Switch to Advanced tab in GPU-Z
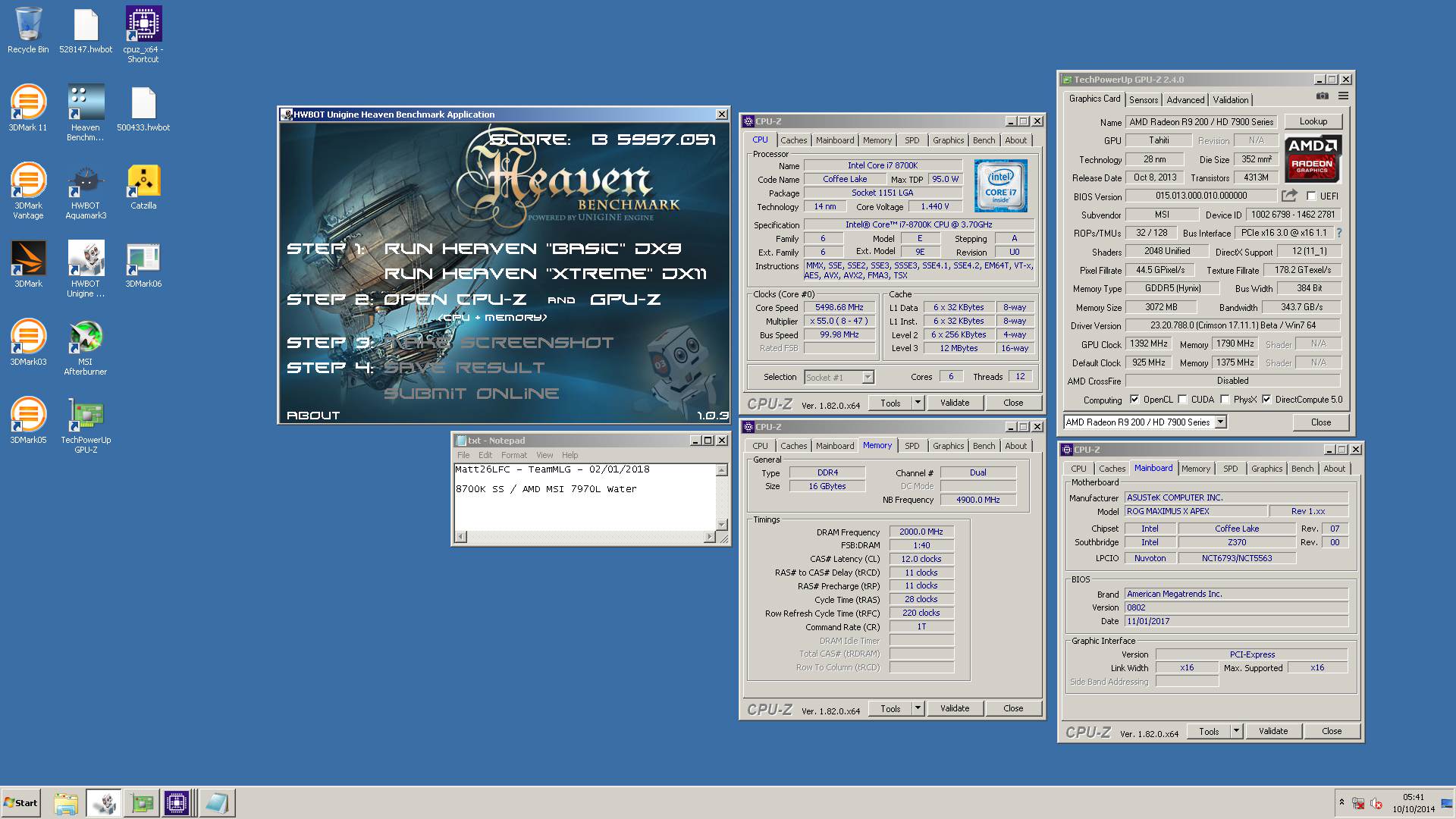Viewport: 1456px width, 819px height. (x=1185, y=99)
